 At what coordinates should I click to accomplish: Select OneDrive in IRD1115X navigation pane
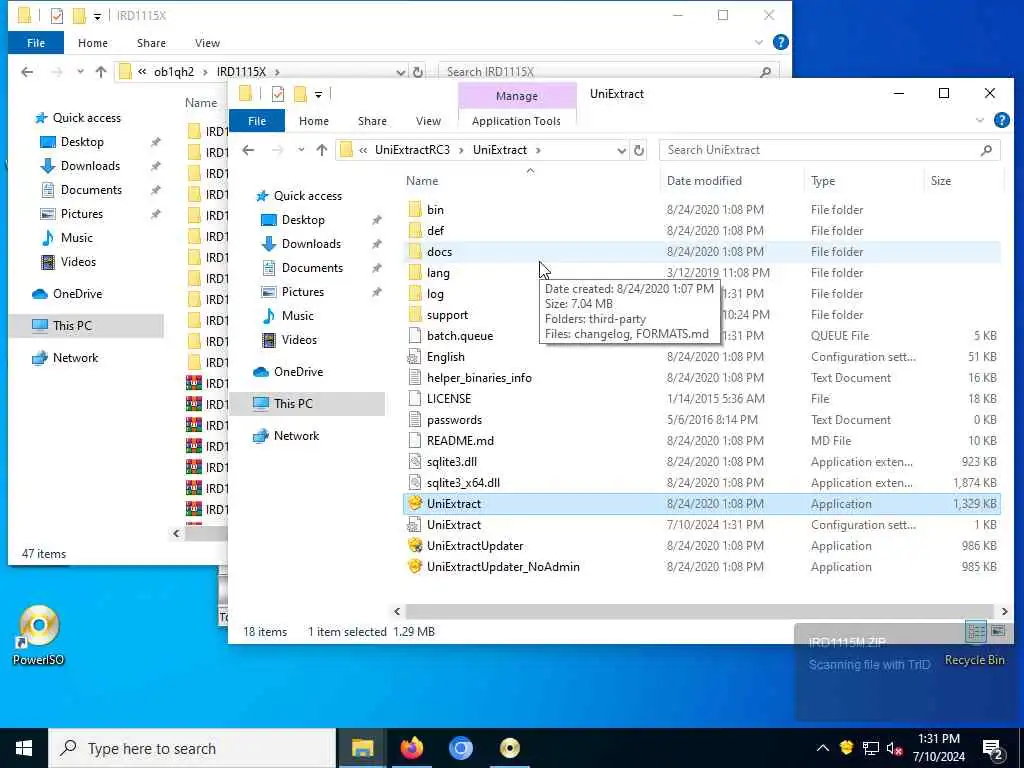[x=77, y=294]
